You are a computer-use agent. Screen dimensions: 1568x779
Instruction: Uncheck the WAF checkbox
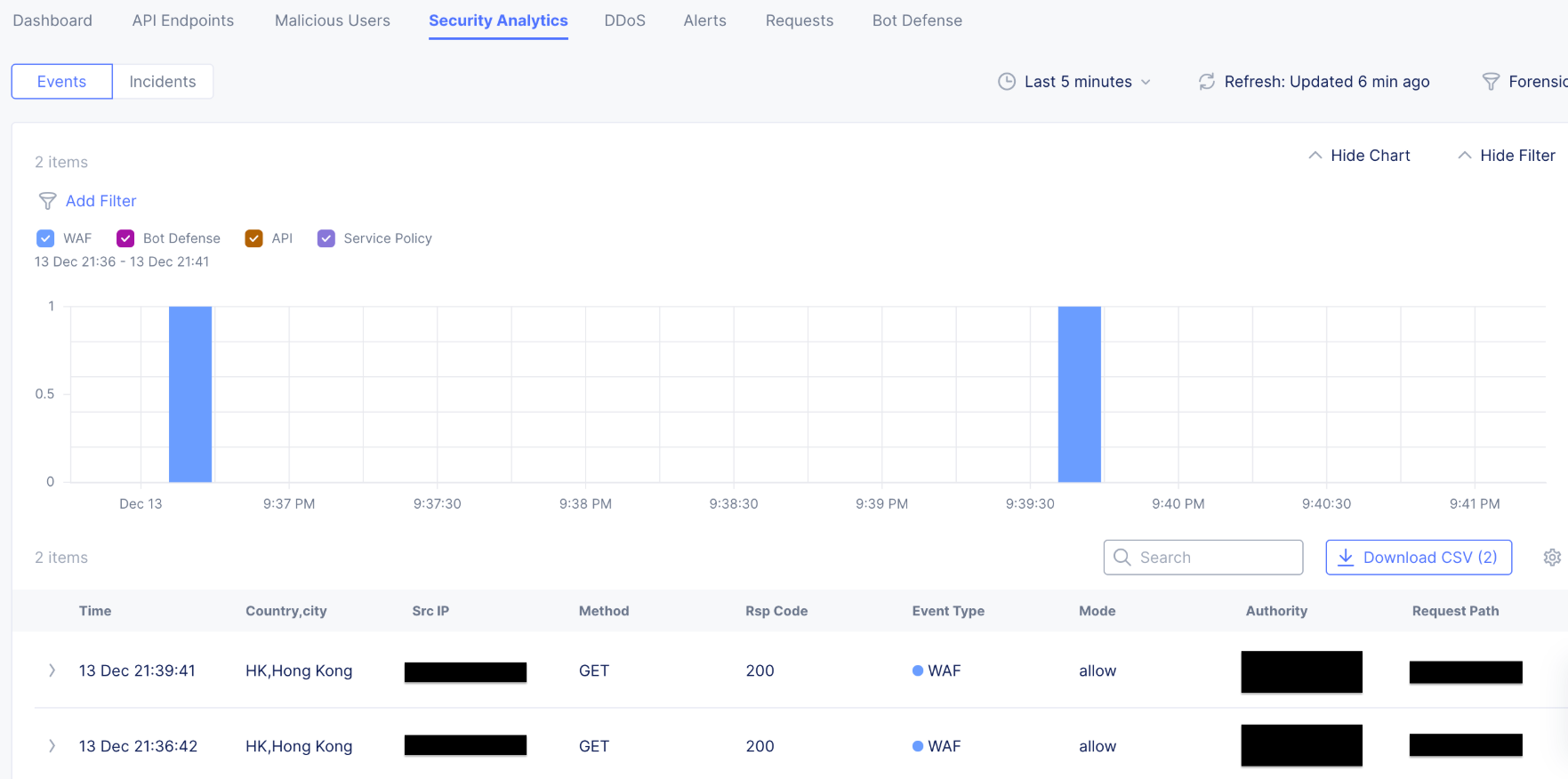pyautogui.click(x=45, y=238)
